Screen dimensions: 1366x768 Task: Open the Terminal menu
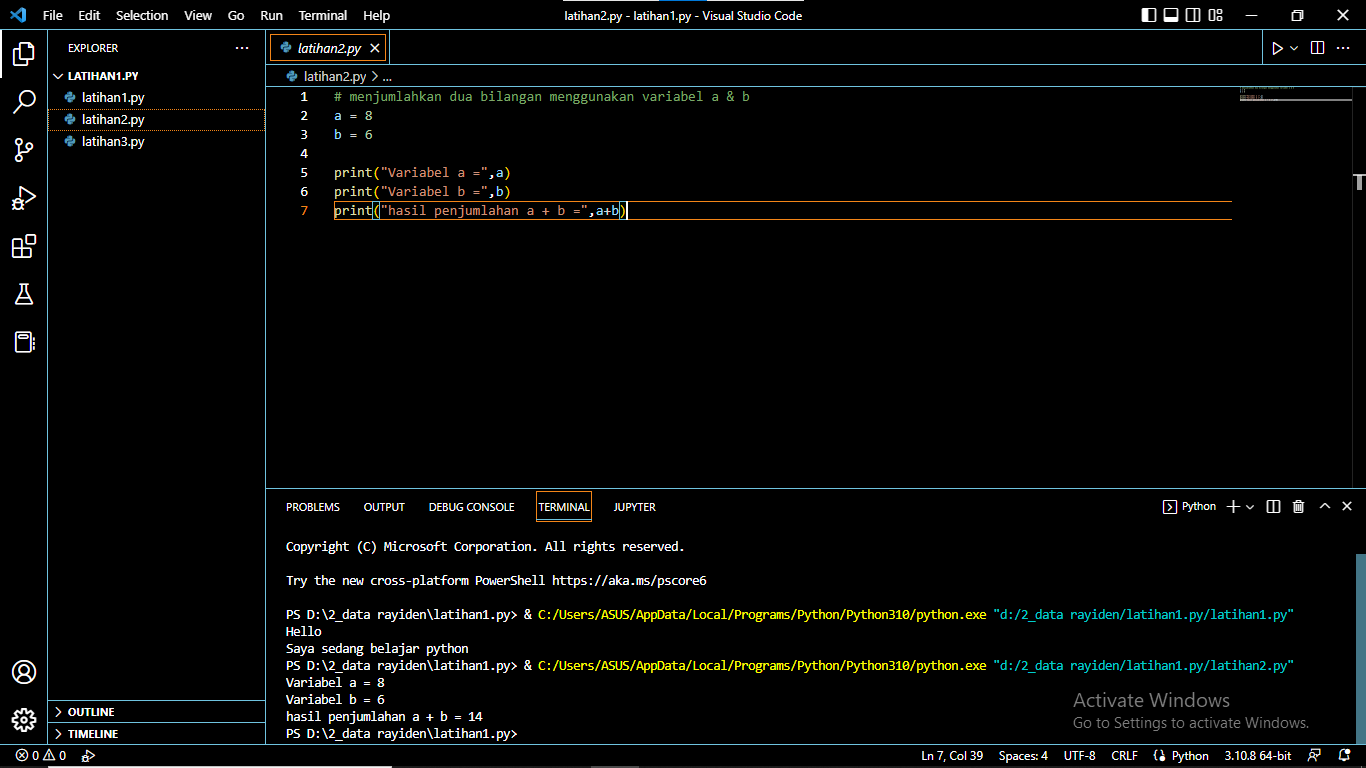(x=322, y=15)
